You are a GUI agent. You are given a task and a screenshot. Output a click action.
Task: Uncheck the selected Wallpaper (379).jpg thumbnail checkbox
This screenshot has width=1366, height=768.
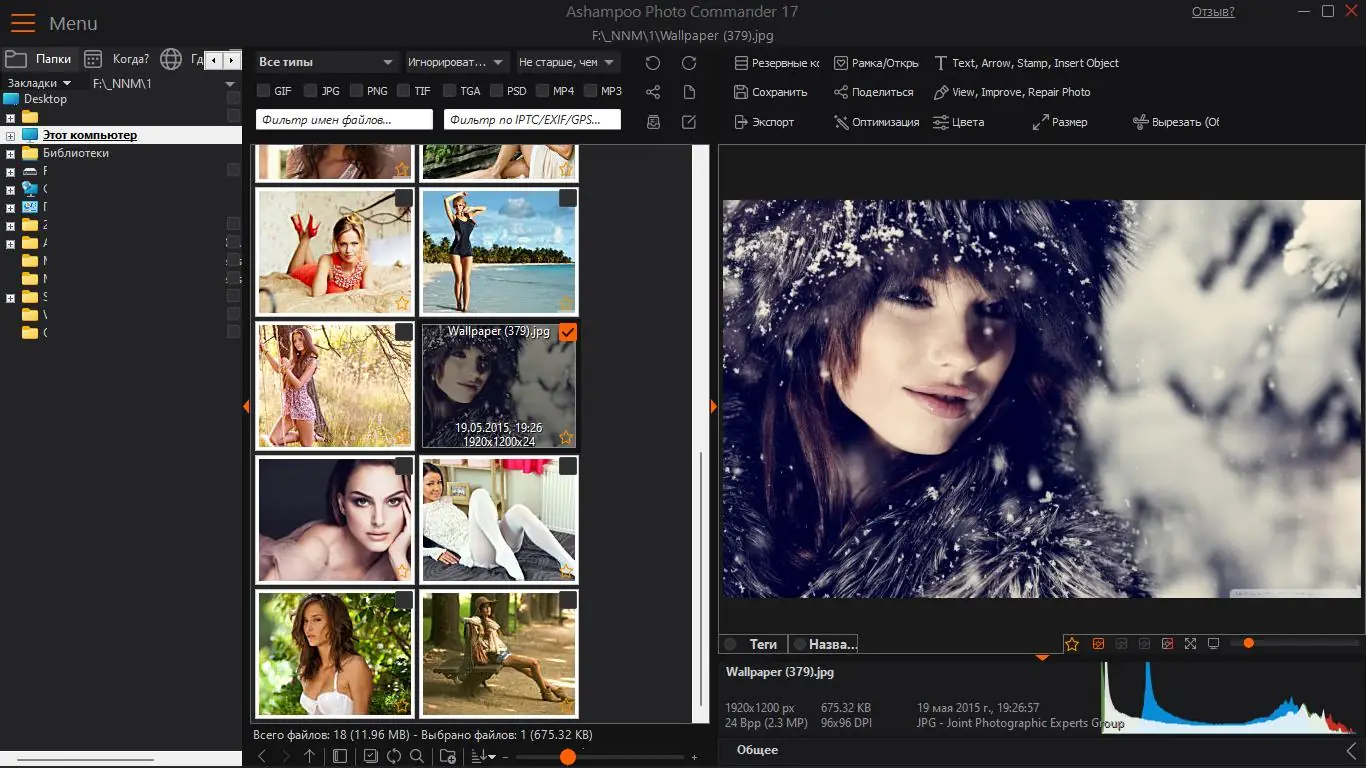(x=568, y=332)
